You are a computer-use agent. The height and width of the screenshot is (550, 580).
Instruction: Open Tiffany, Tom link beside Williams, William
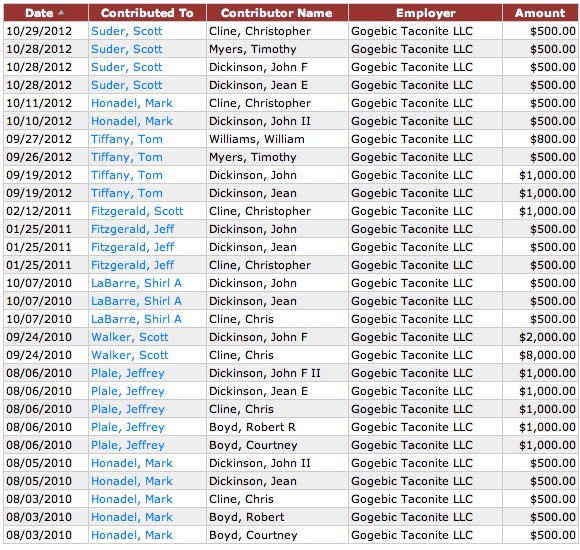click(127, 139)
